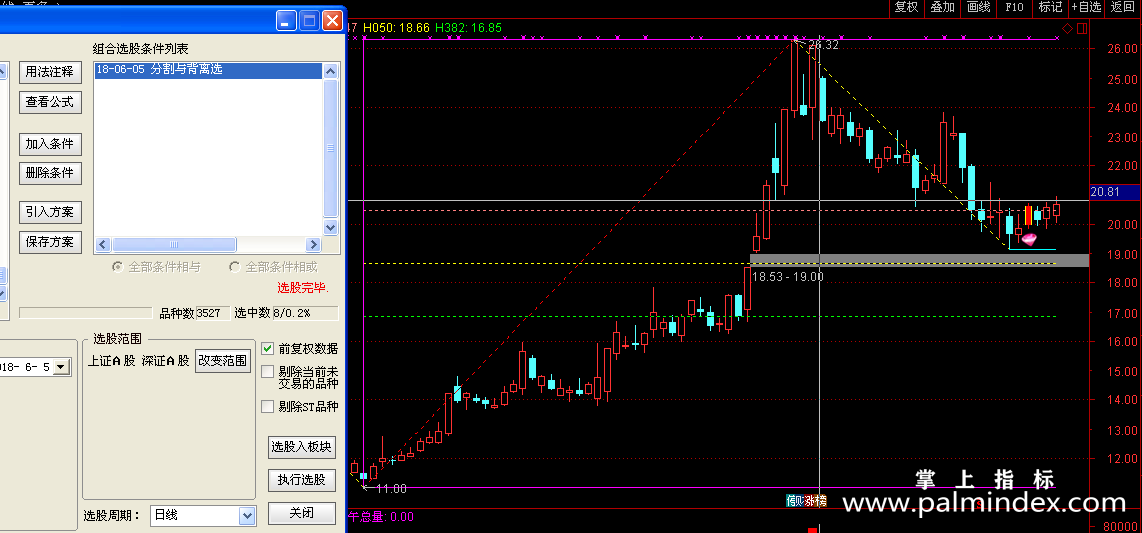Click the 涨榜 tag at chart bottom

click(x=815, y=500)
